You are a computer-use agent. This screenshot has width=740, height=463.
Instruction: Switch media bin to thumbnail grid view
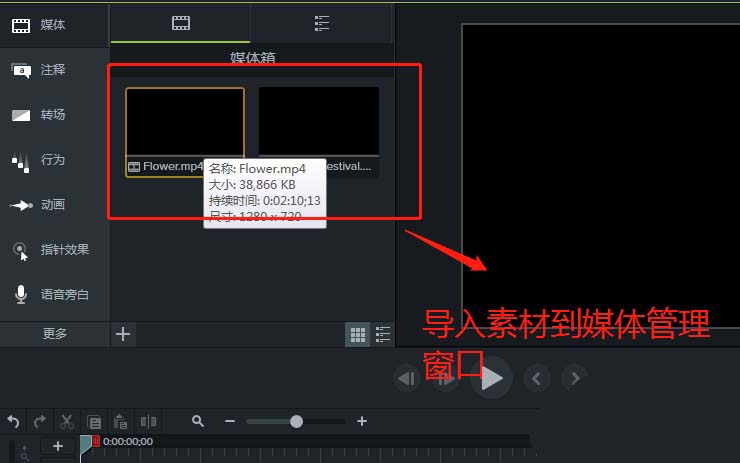pos(357,335)
